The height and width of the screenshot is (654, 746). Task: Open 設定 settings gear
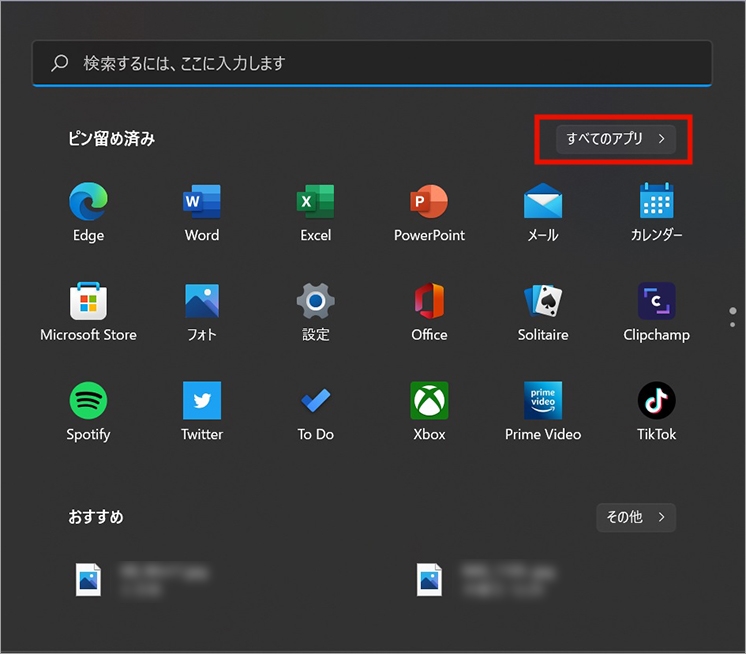tap(315, 312)
